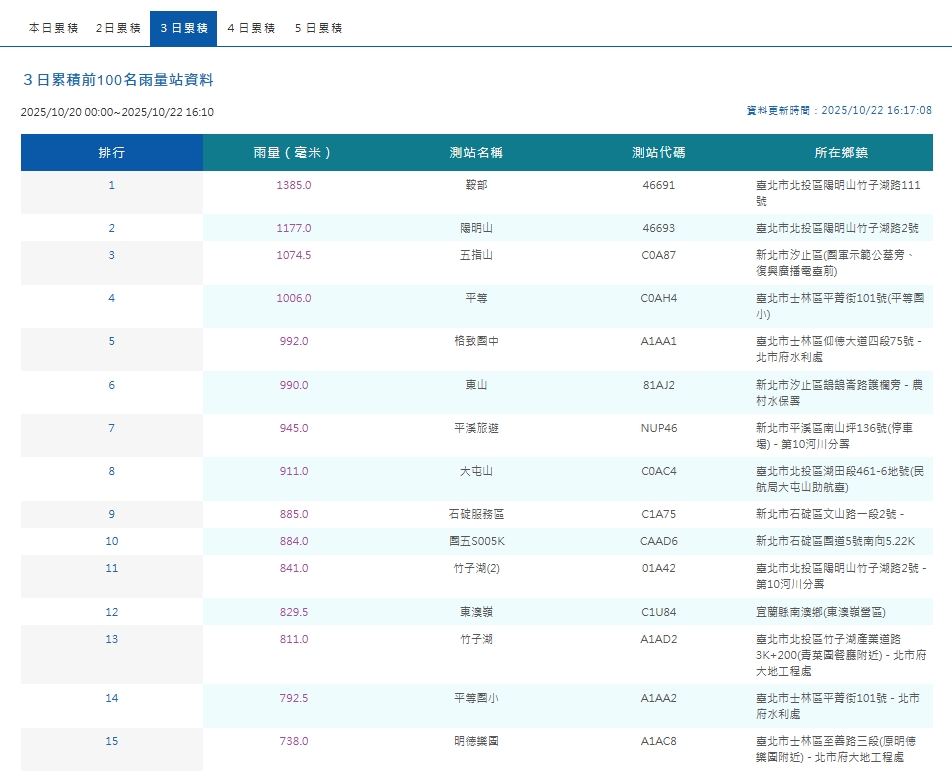Click rainfall value 792.5

tap(294, 698)
